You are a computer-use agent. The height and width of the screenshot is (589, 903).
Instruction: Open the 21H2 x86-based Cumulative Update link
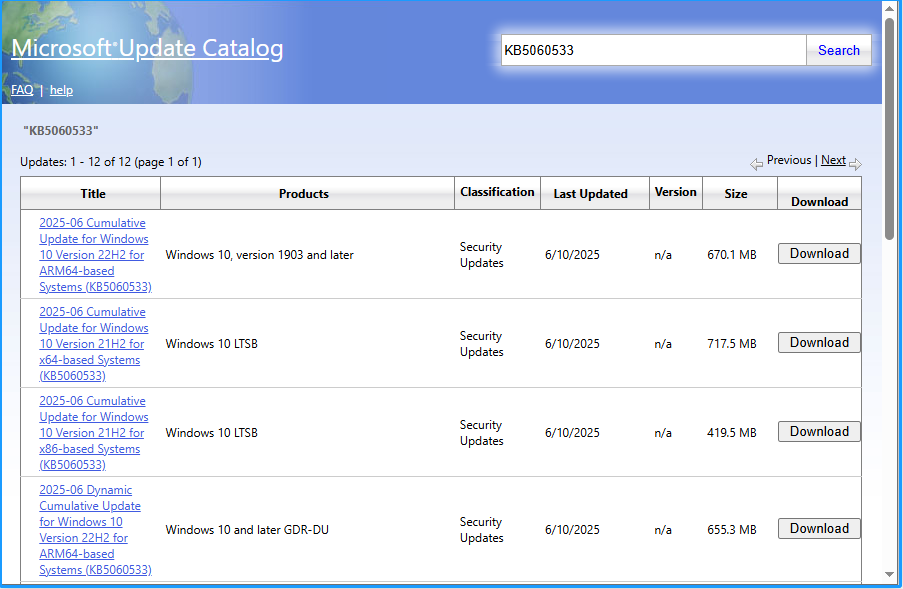pos(93,432)
